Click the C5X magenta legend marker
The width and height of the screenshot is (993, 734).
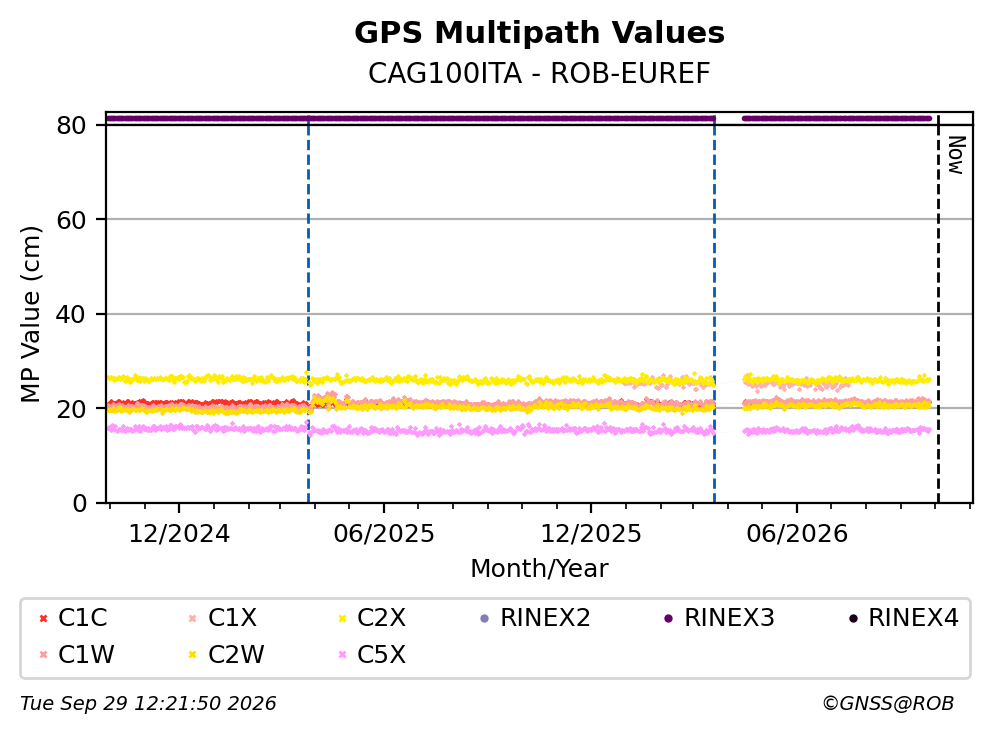[343, 655]
